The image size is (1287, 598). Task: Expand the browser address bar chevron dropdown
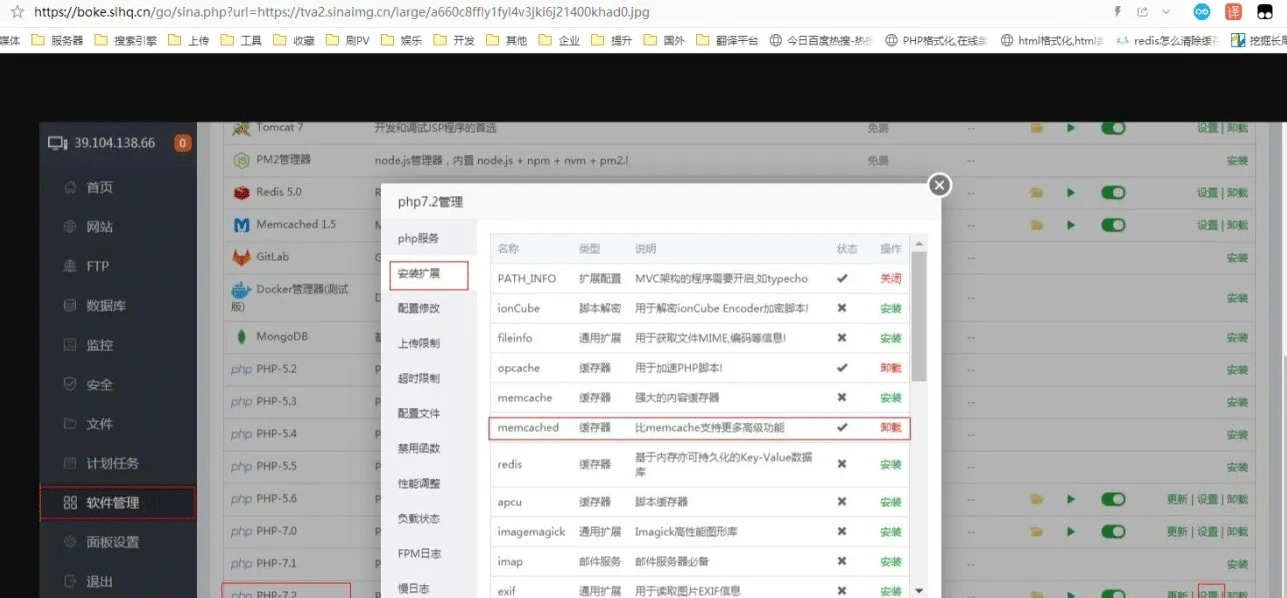[x=1167, y=12]
